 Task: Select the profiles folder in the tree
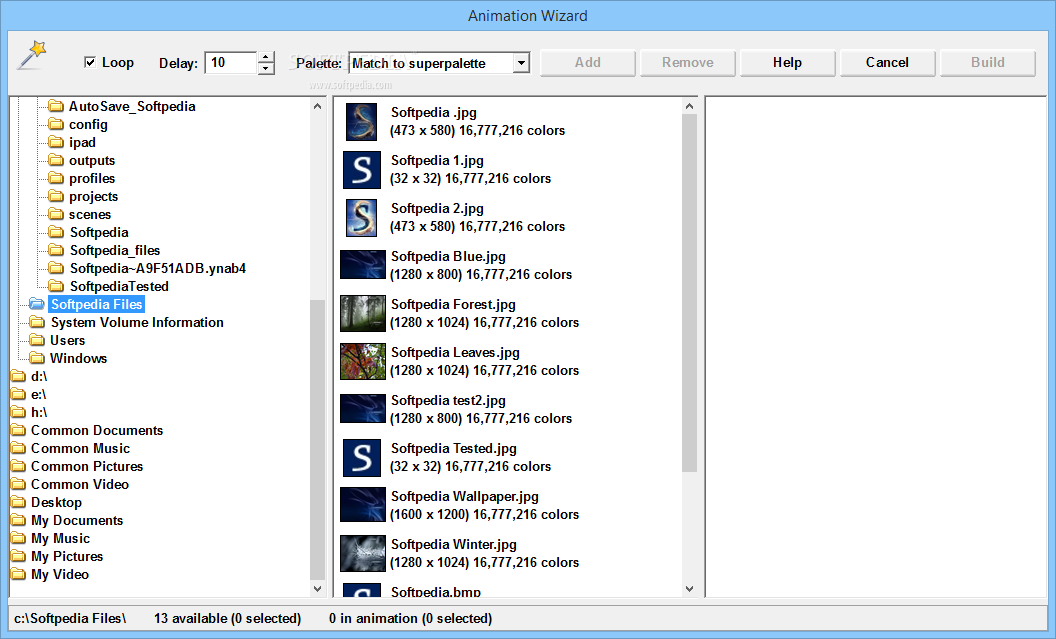point(92,178)
